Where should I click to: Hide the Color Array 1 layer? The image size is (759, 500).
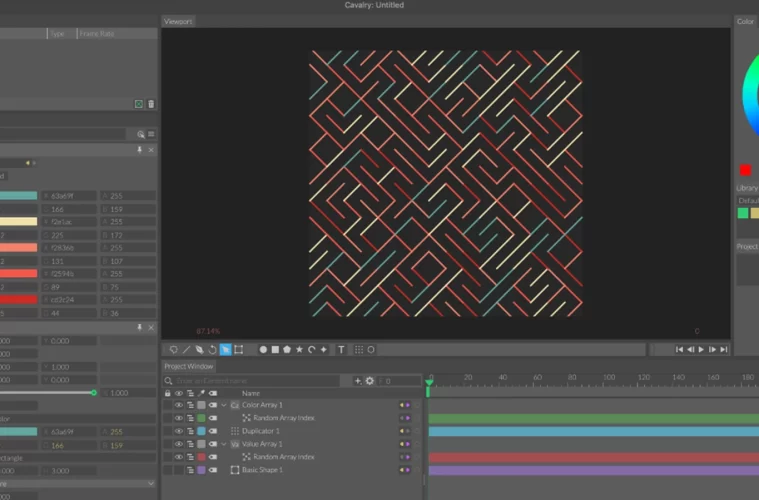(x=179, y=405)
